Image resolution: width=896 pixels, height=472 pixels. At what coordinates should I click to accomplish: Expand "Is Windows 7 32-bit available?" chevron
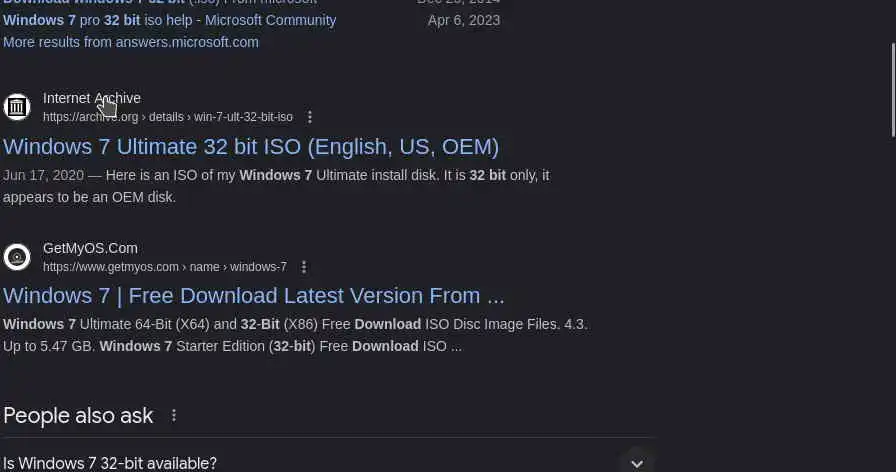click(x=637, y=463)
